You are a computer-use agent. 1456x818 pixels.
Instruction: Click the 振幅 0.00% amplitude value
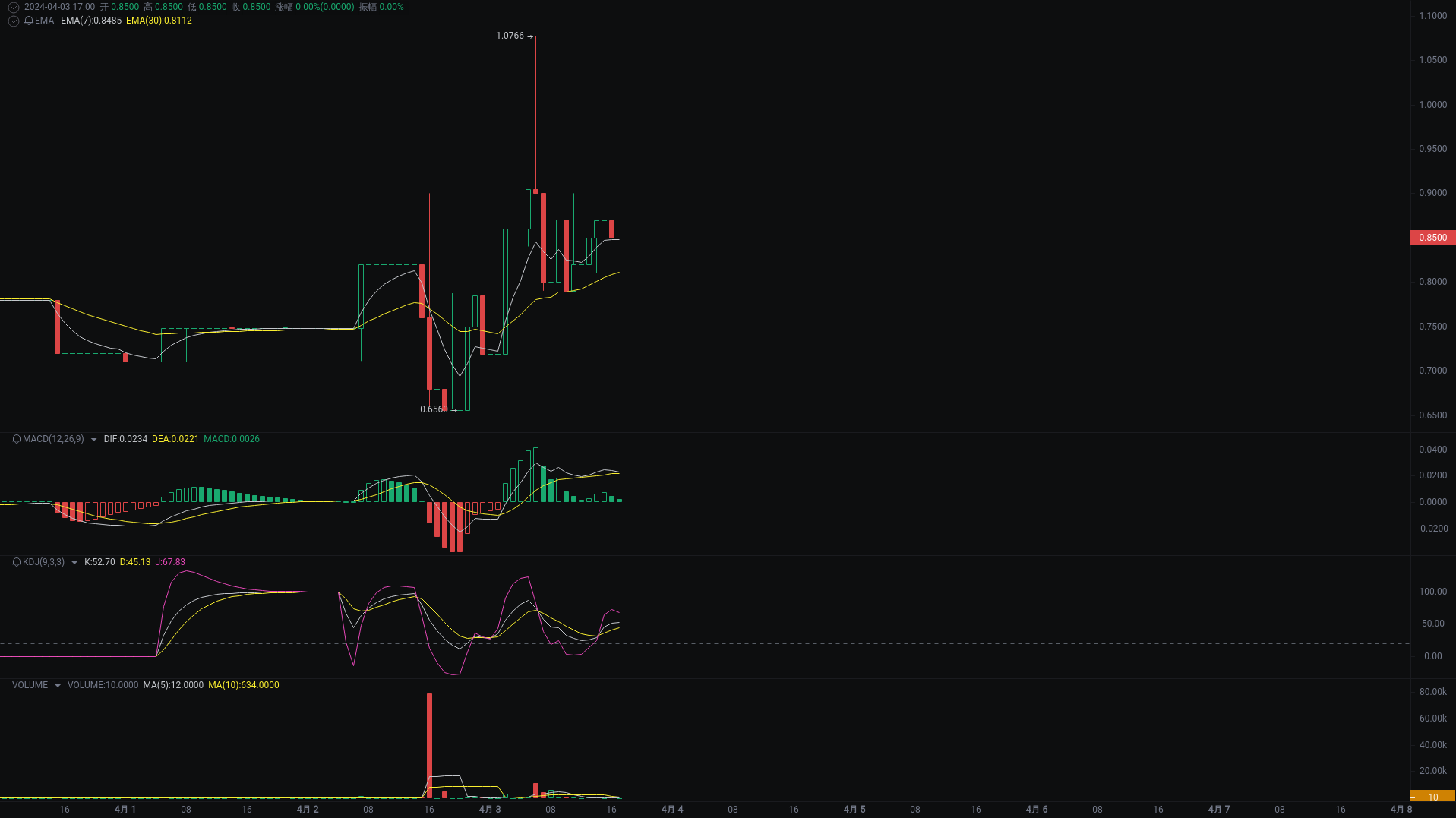[381, 7]
